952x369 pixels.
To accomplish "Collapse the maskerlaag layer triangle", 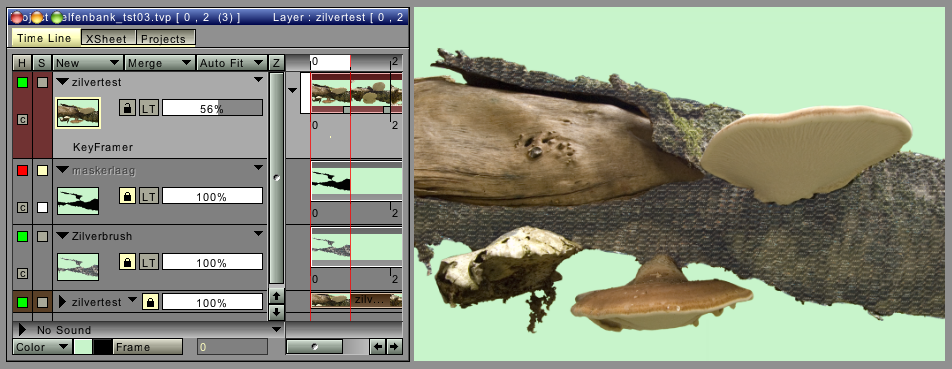I will [x=63, y=170].
